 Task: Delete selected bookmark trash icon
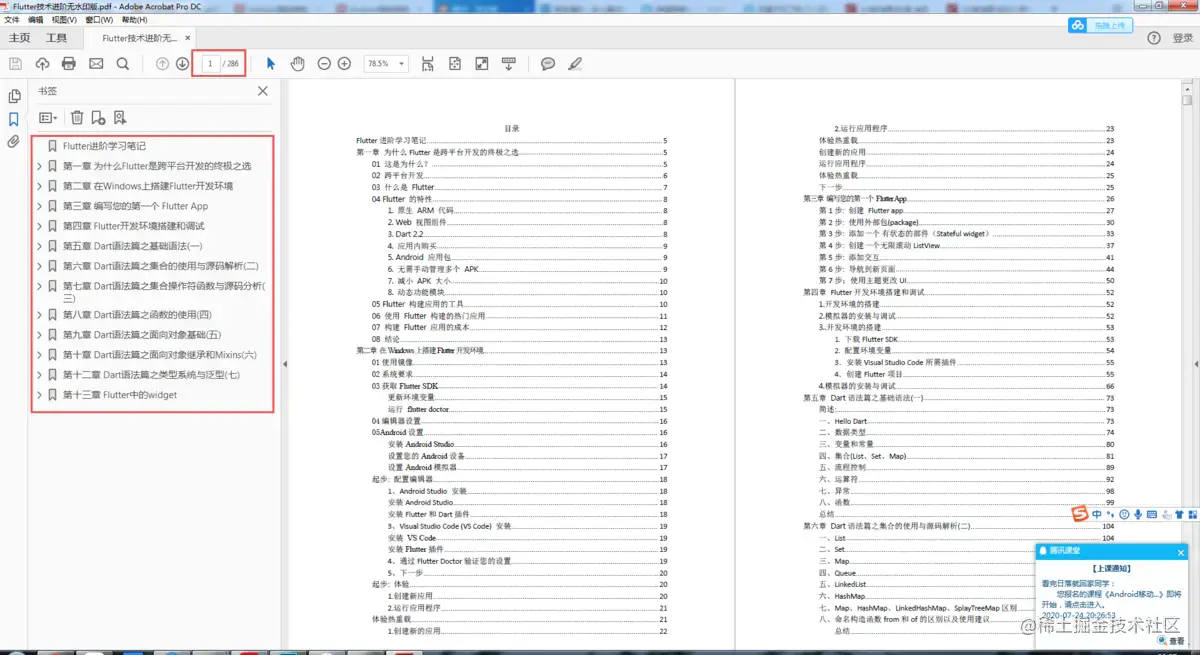[77, 118]
